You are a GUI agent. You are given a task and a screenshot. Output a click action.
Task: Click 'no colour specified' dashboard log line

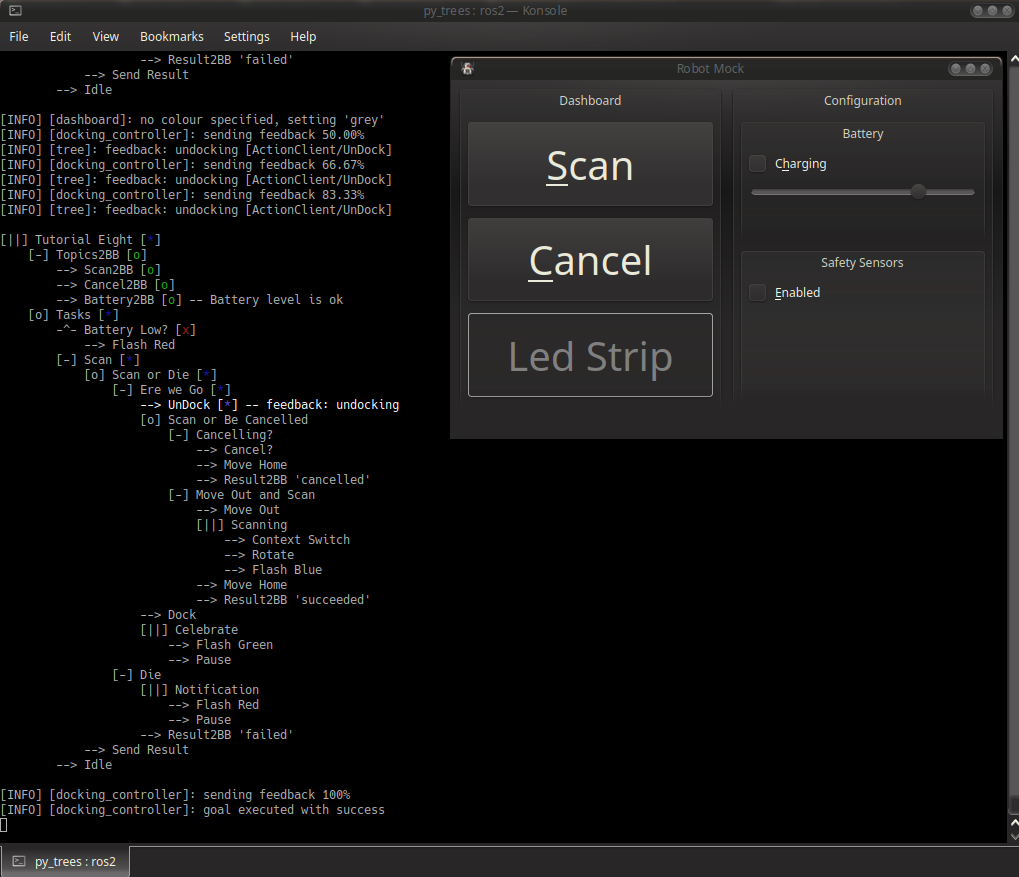[x=192, y=120]
